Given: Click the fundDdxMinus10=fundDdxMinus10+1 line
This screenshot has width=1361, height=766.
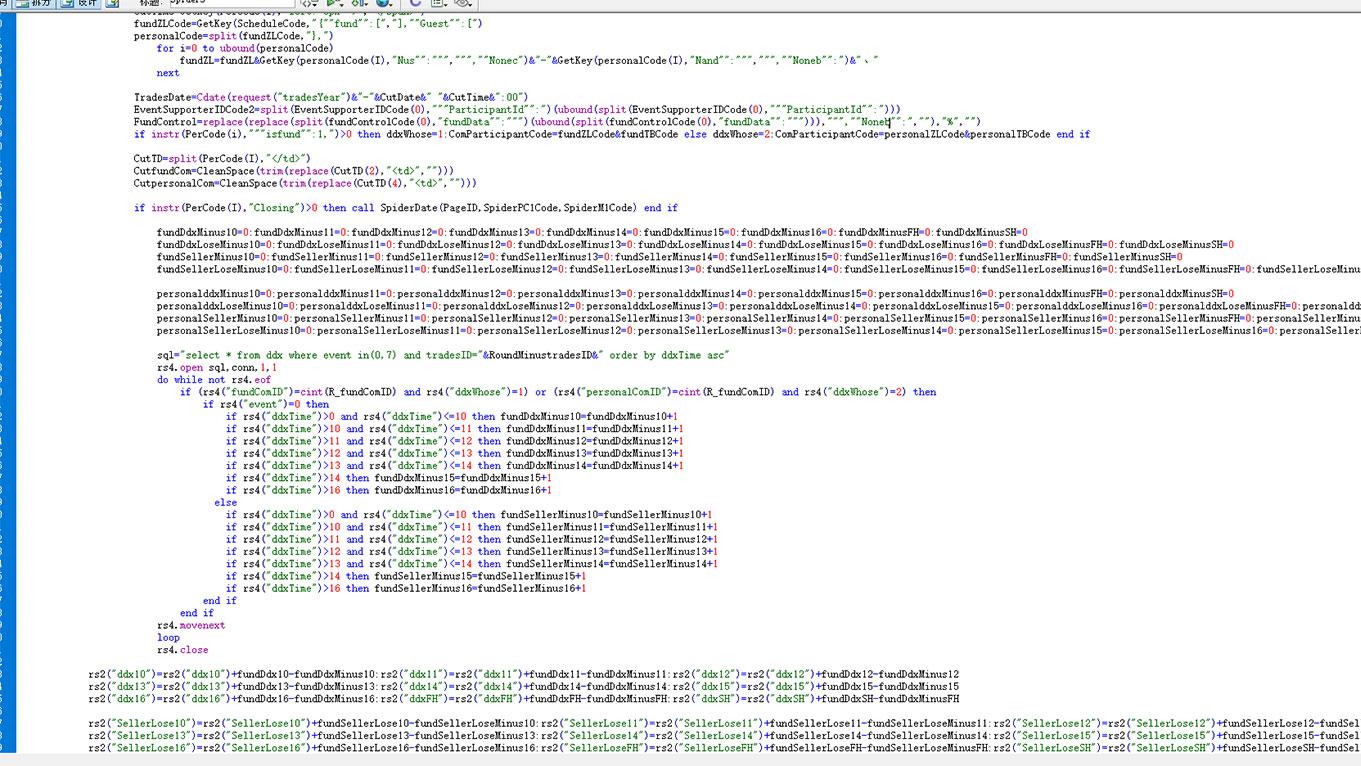Looking at the screenshot, I should (453, 417).
